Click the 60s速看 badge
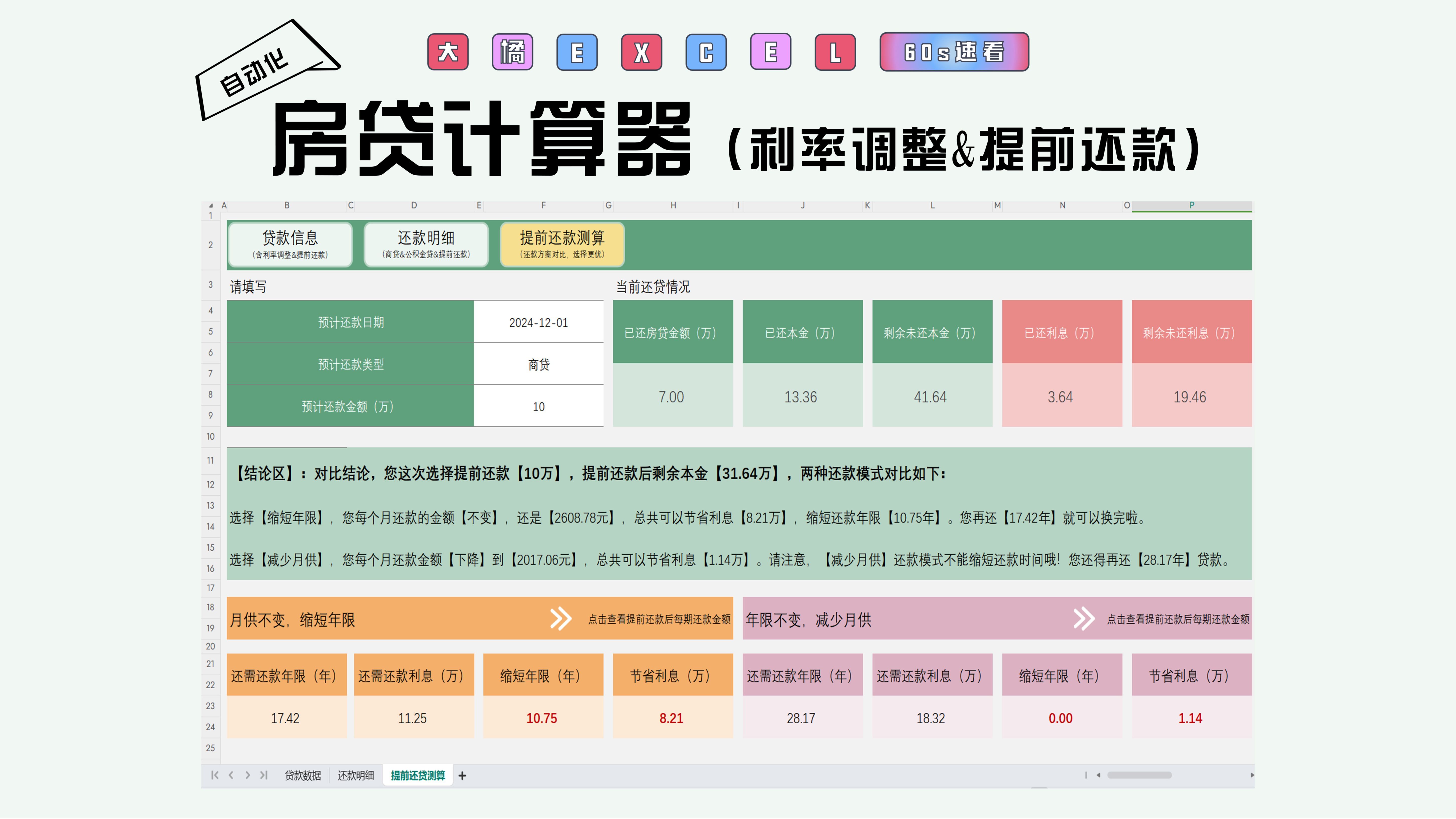Image resolution: width=1456 pixels, height=819 pixels. click(954, 52)
